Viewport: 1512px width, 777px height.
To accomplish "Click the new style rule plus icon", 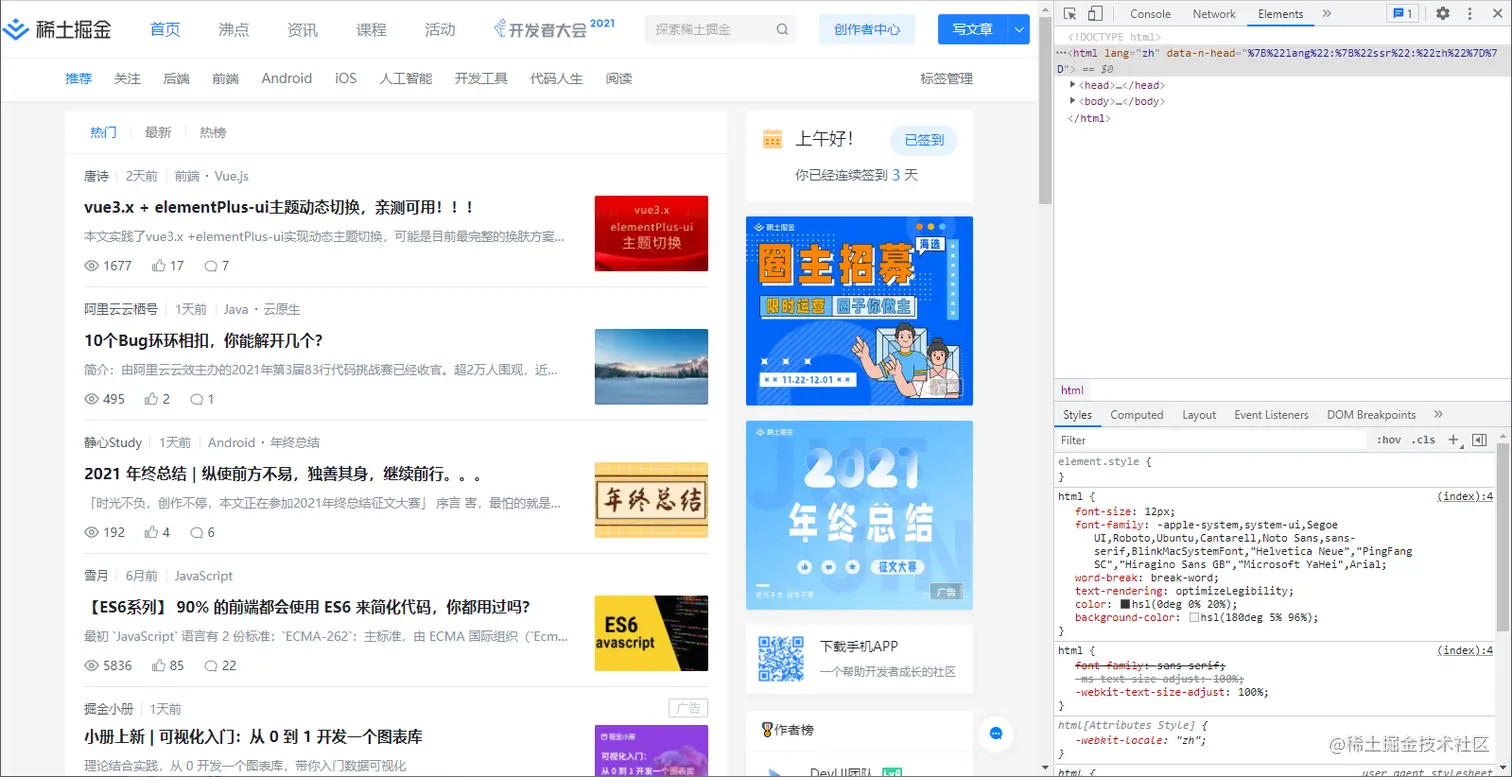I will coord(1454,440).
